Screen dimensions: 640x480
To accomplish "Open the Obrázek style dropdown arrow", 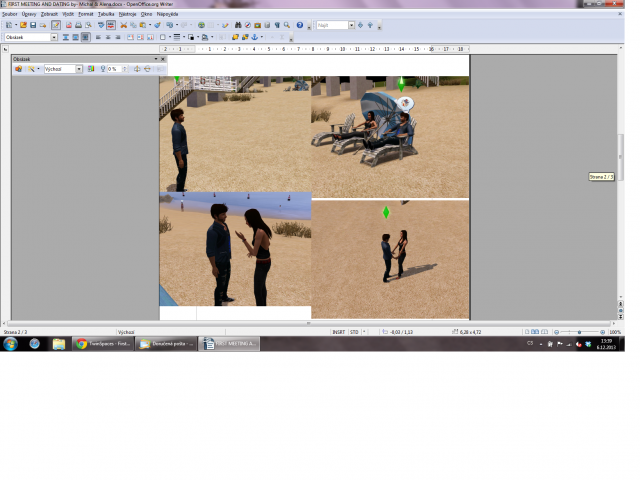I will [54, 37].
